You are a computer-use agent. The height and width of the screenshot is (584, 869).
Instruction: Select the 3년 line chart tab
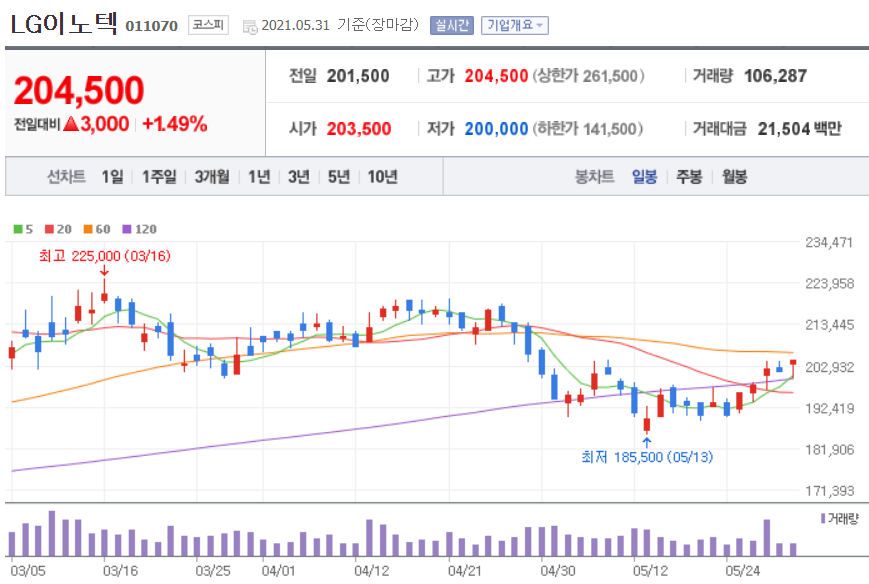(x=299, y=177)
